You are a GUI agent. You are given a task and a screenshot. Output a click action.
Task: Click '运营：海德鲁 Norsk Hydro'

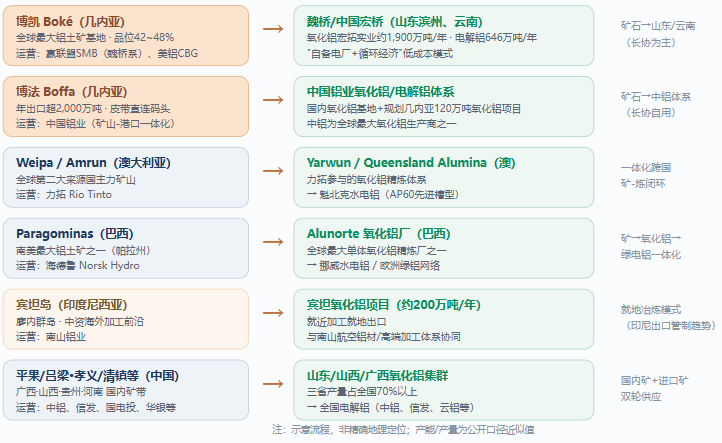click(x=77, y=265)
